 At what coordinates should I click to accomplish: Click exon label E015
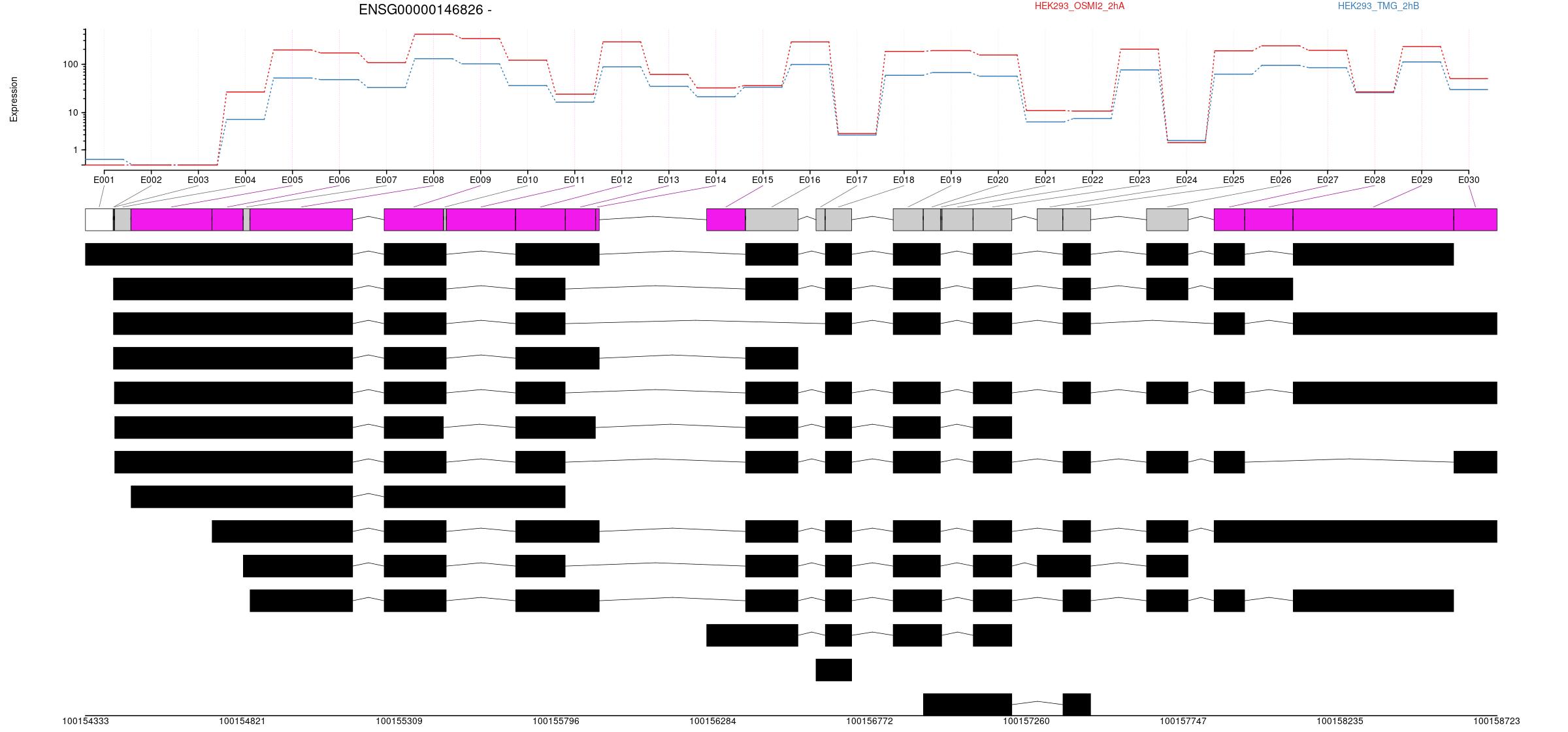tap(762, 180)
